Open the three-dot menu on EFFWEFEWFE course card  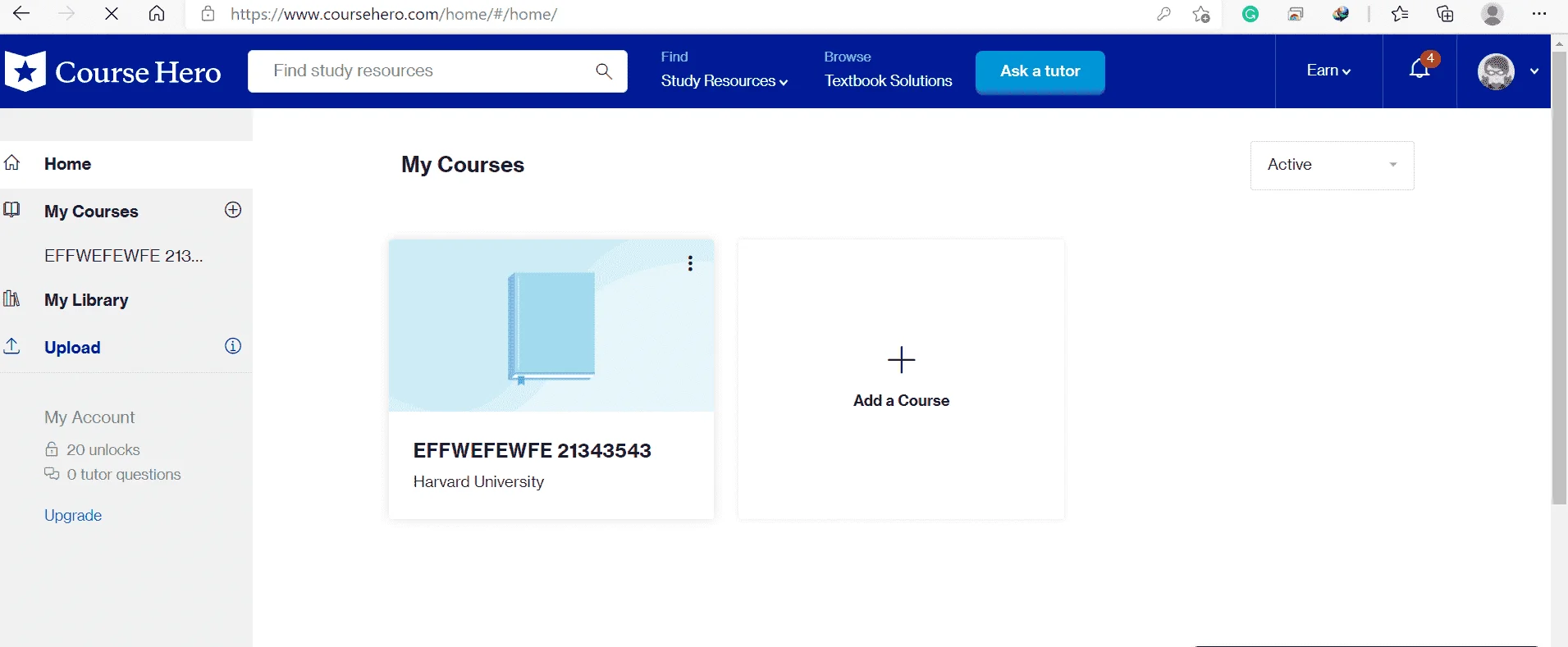(690, 263)
